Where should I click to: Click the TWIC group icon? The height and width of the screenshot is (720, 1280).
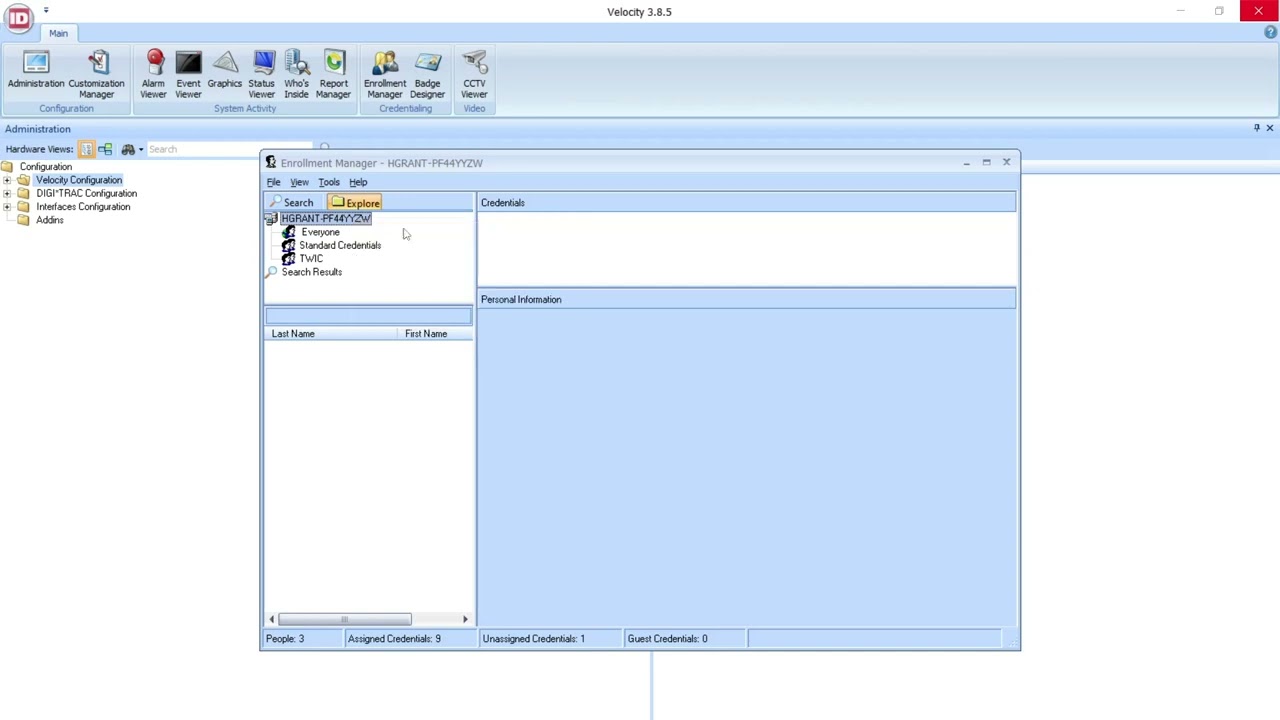[x=289, y=258]
